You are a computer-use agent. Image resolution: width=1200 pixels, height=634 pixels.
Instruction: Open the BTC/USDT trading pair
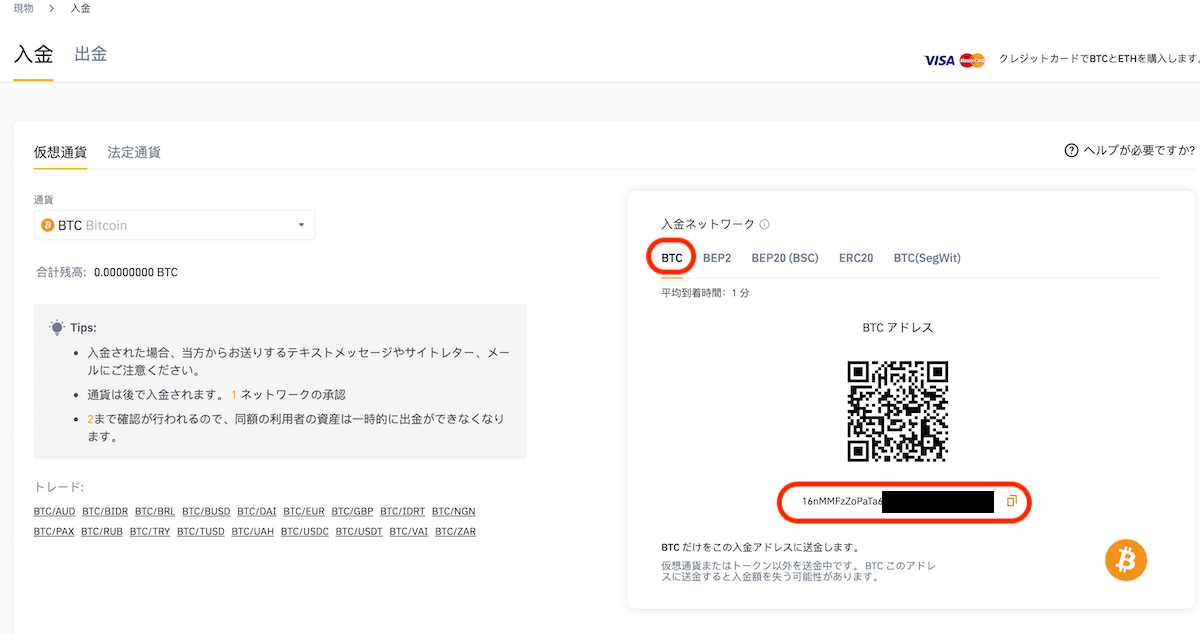[360, 531]
